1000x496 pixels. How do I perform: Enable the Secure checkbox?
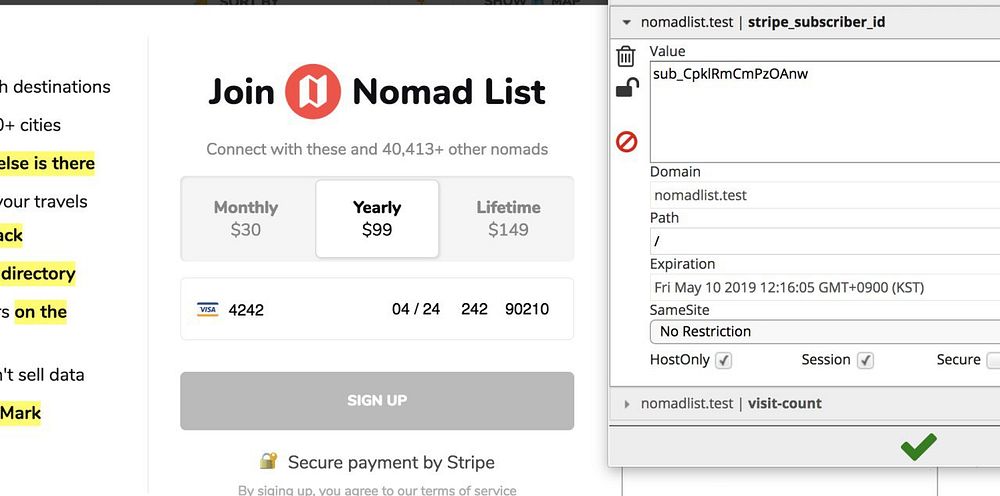[x=993, y=360]
